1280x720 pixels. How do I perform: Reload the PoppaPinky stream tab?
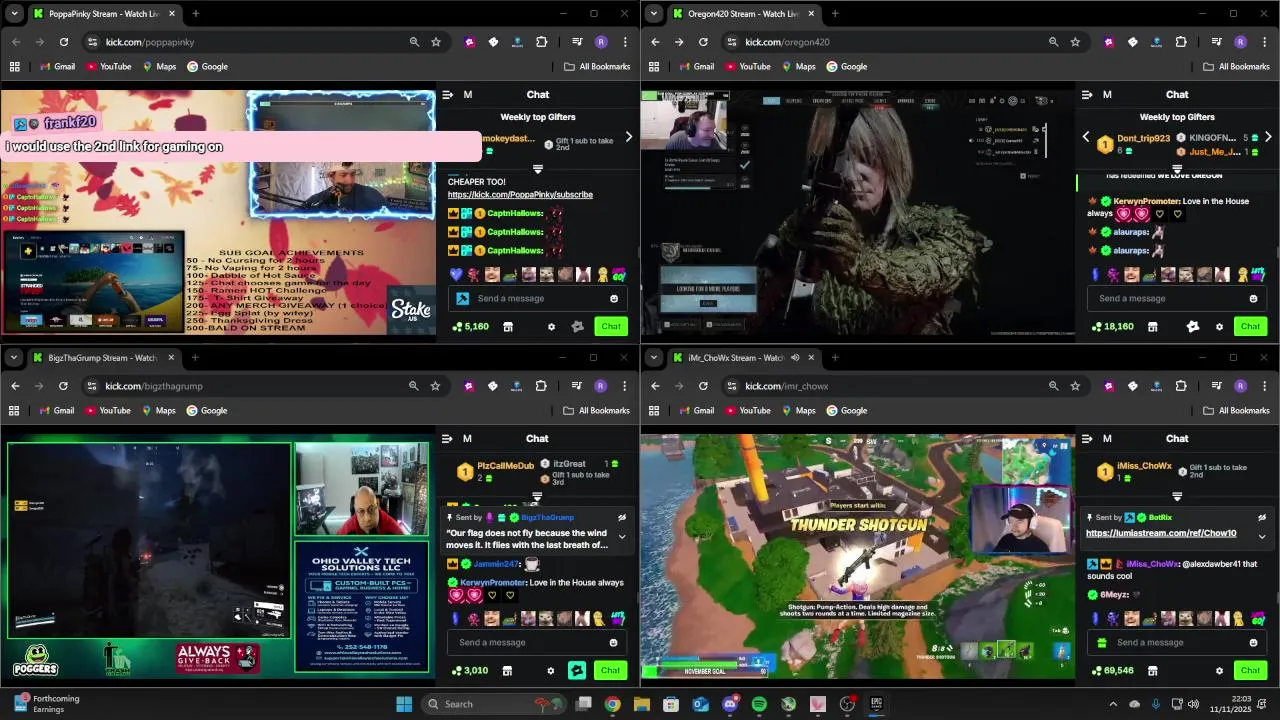point(64,42)
